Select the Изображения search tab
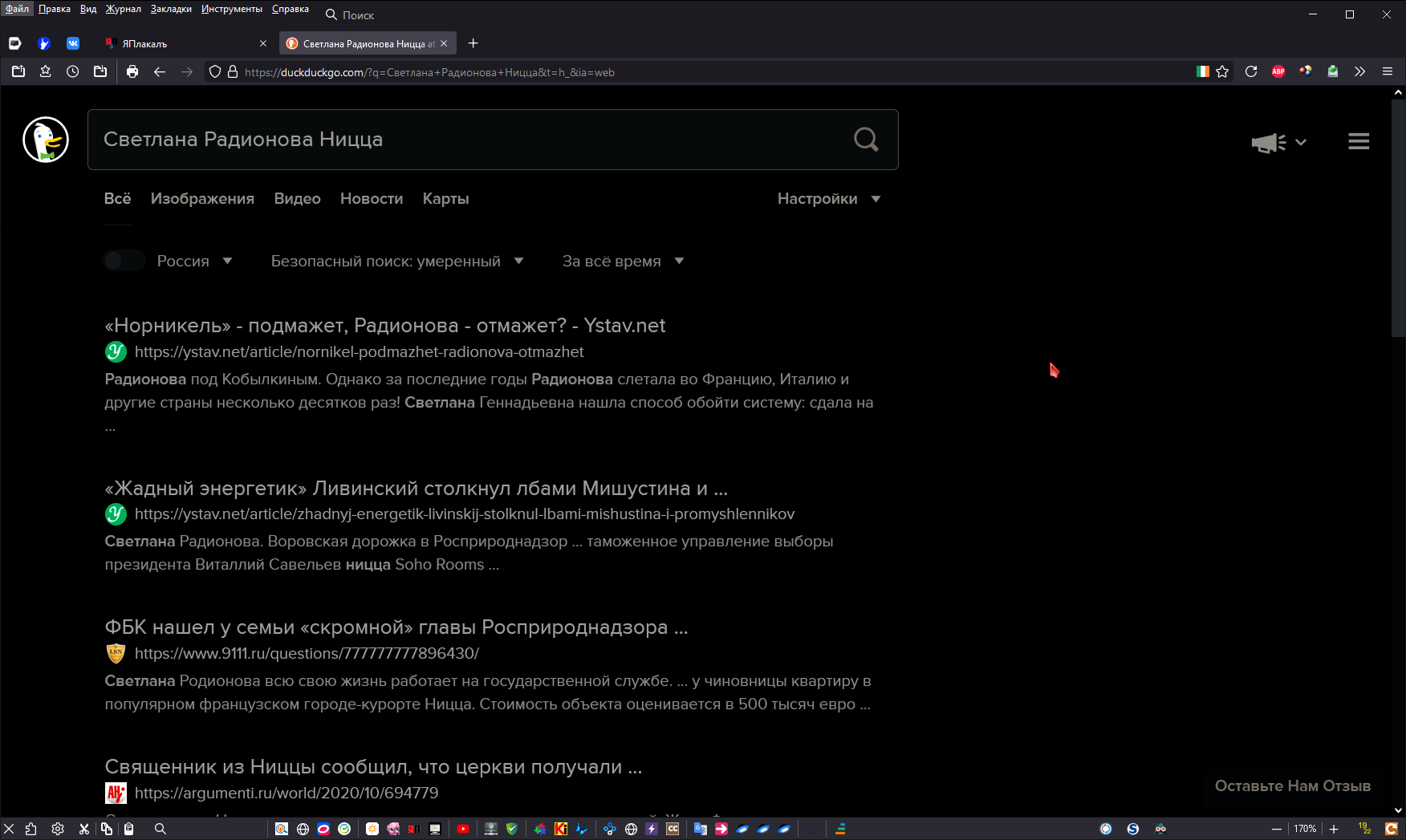The image size is (1406, 840). pyautogui.click(x=202, y=198)
